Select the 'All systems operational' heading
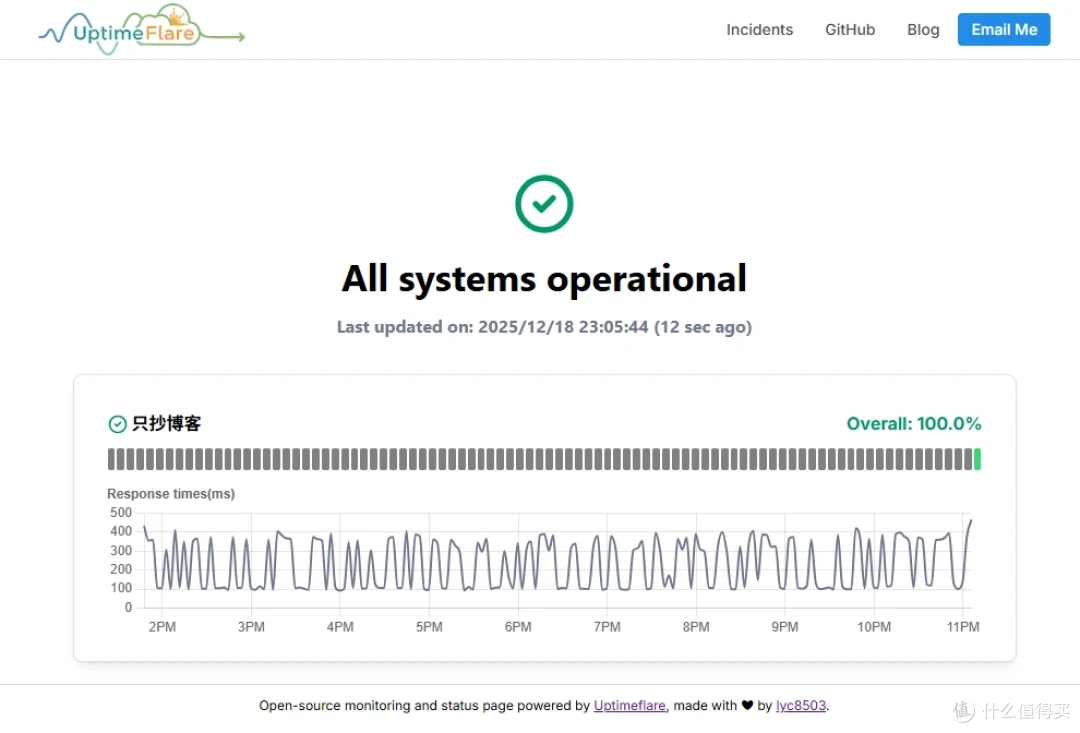This screenshot has width=1080, height=733. click(544, 279)
